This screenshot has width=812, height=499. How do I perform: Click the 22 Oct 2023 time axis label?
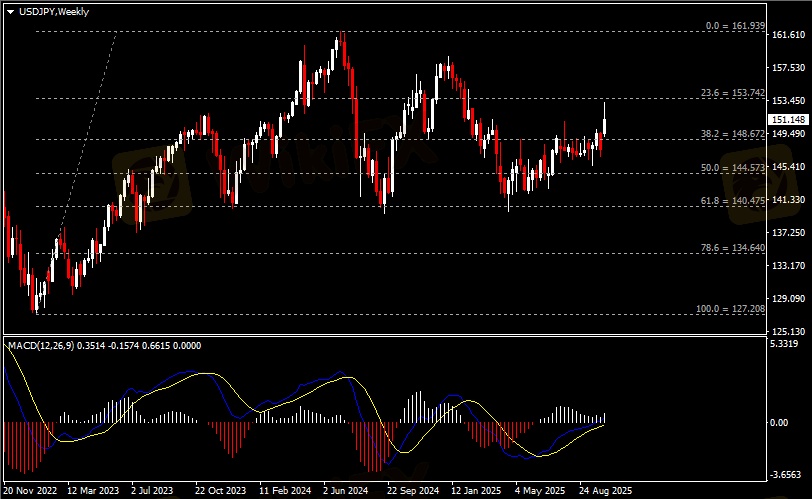pyautogui.click(x=220, y=491)
